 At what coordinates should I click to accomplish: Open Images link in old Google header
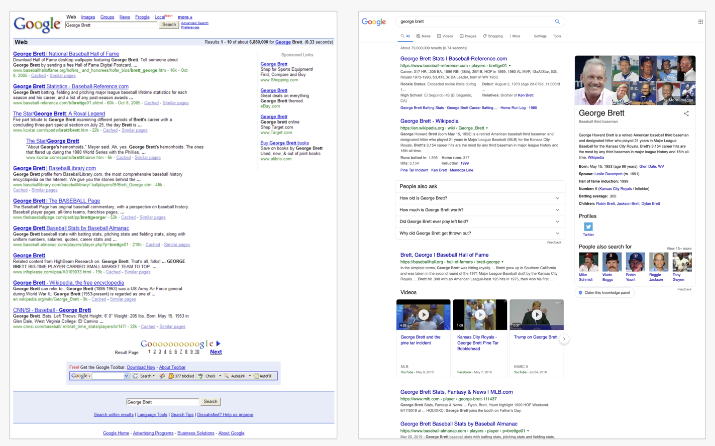pos(88,17)
